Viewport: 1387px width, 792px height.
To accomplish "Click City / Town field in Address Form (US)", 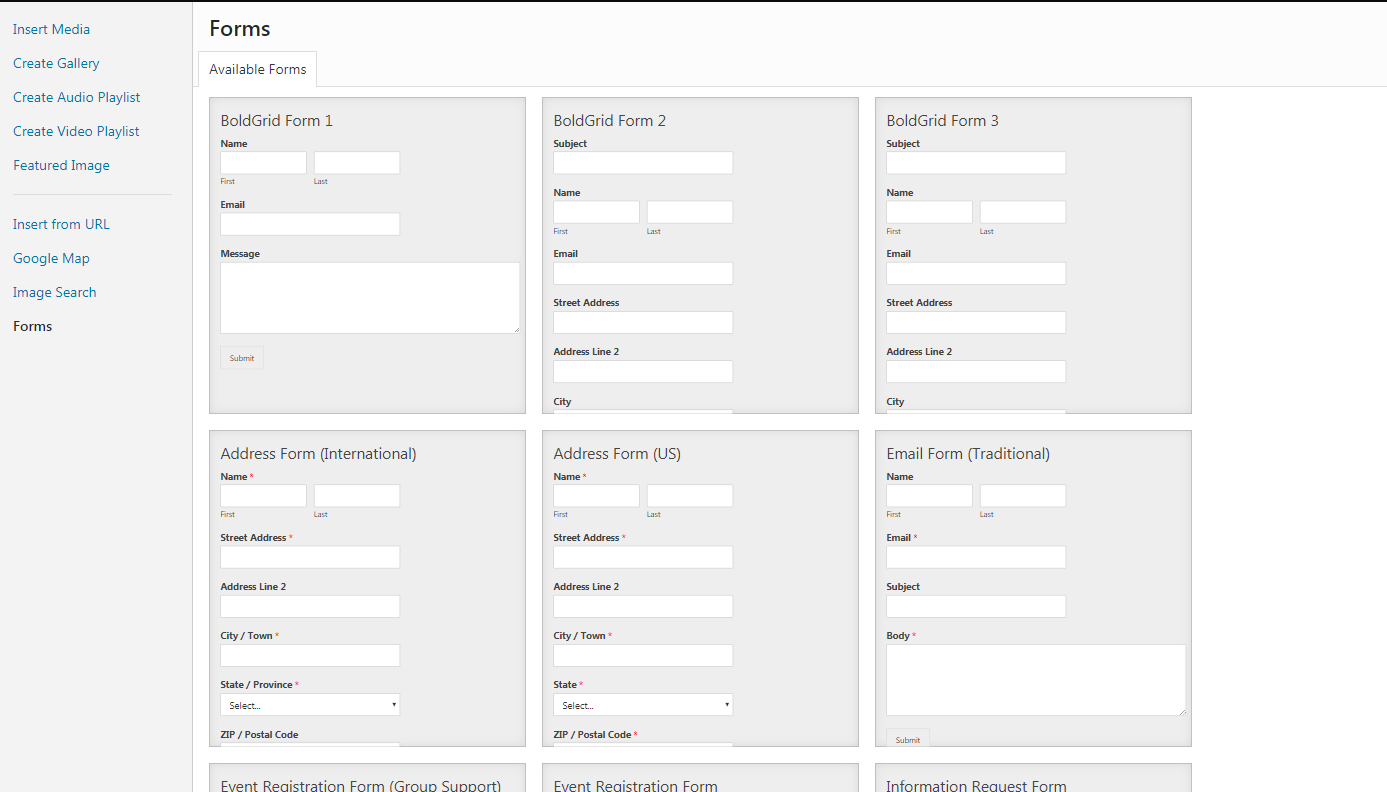I will tap(643, 655).
